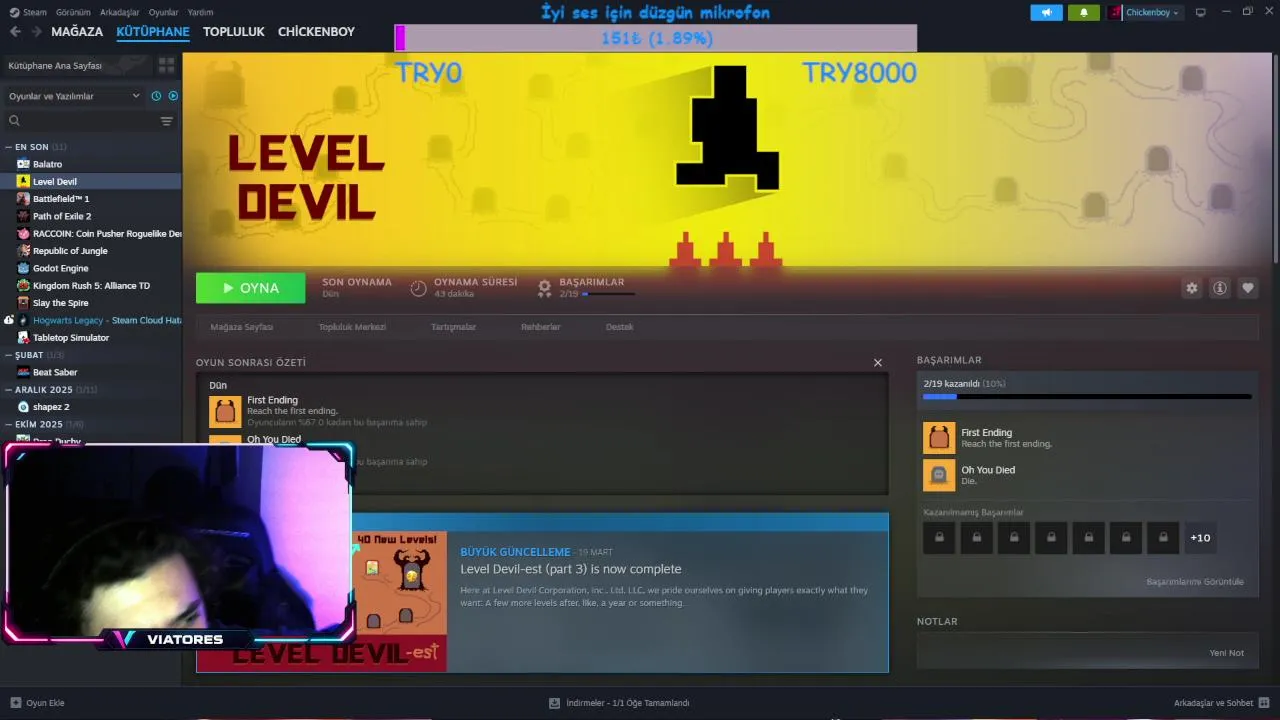Open the Steam menu

28,12
